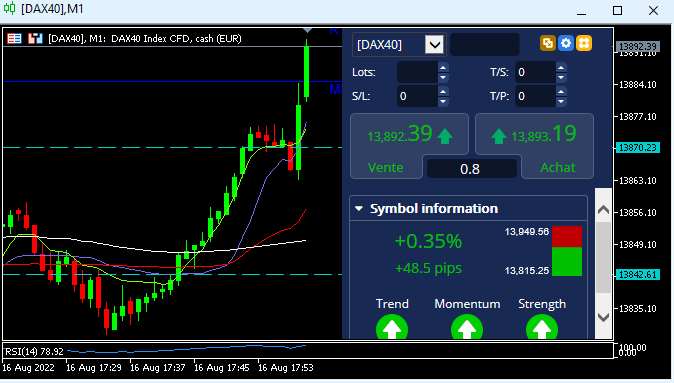The height and width of the screenshot is (383, 674).
Task: Click the green Trend up-arrow indicator
Action: pos(392,328)
